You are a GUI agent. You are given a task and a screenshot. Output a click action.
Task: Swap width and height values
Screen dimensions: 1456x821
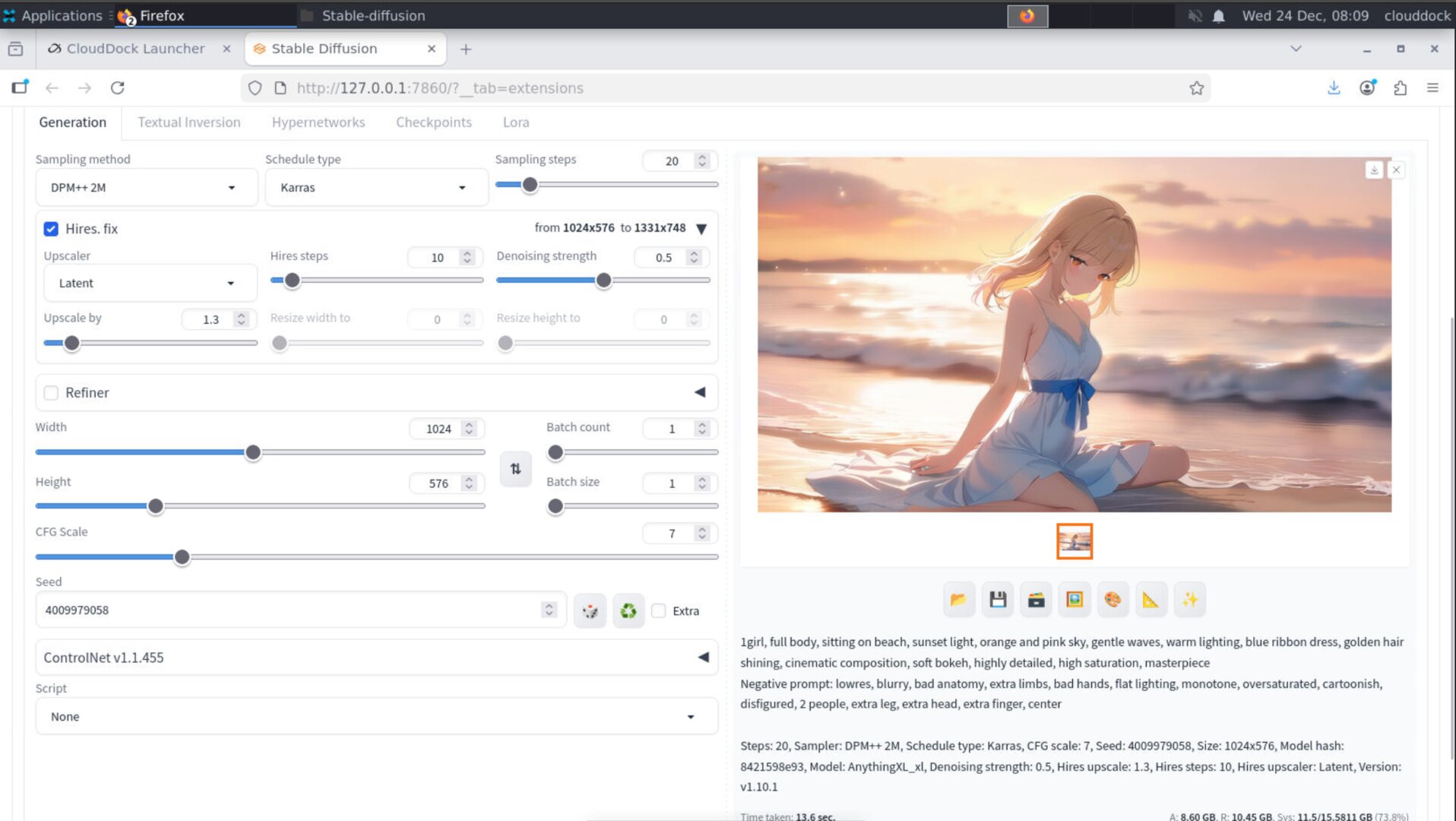coord(515,469)
